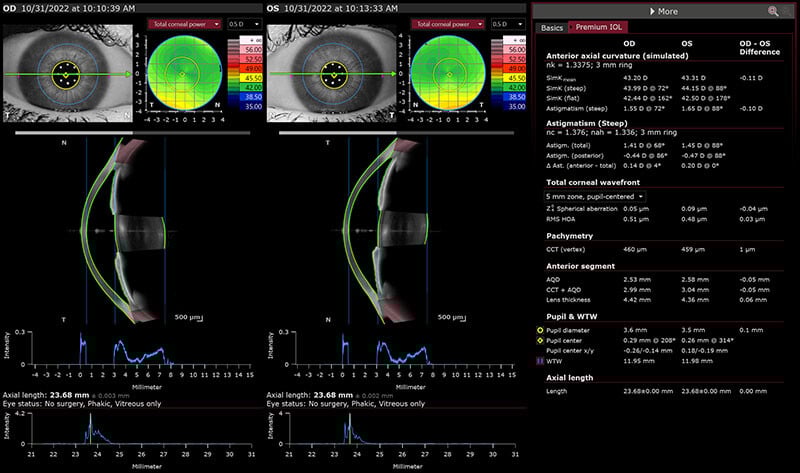Select the Premium IOL tab
This screenshot has width=800, height=473.
pyautogui.click(x=596, y=28)
